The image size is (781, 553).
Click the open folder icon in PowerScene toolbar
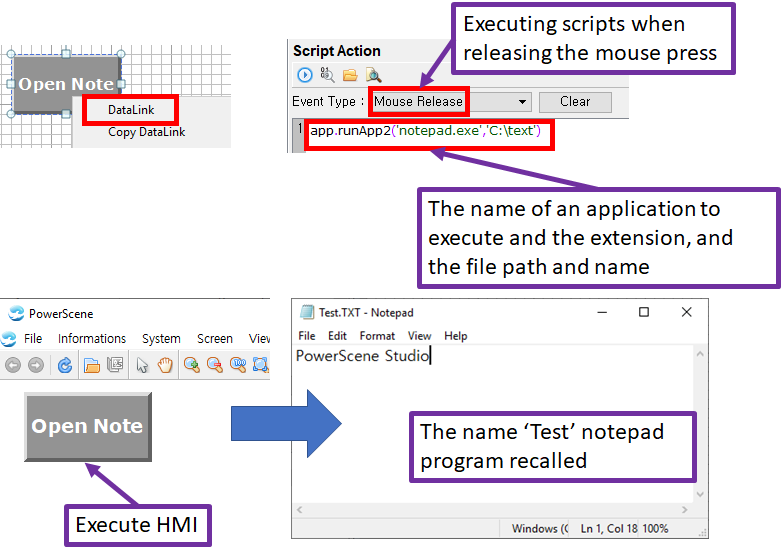tap(92, 366)
